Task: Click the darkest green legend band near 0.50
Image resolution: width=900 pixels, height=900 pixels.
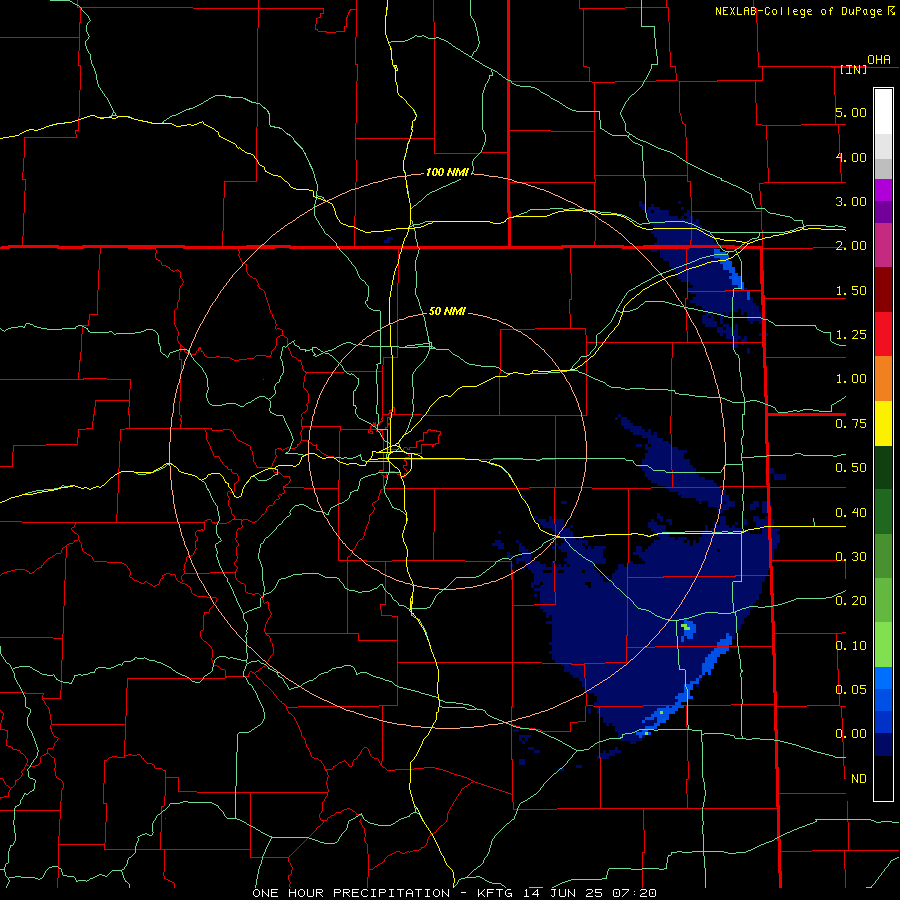Action: pos(883,467)
